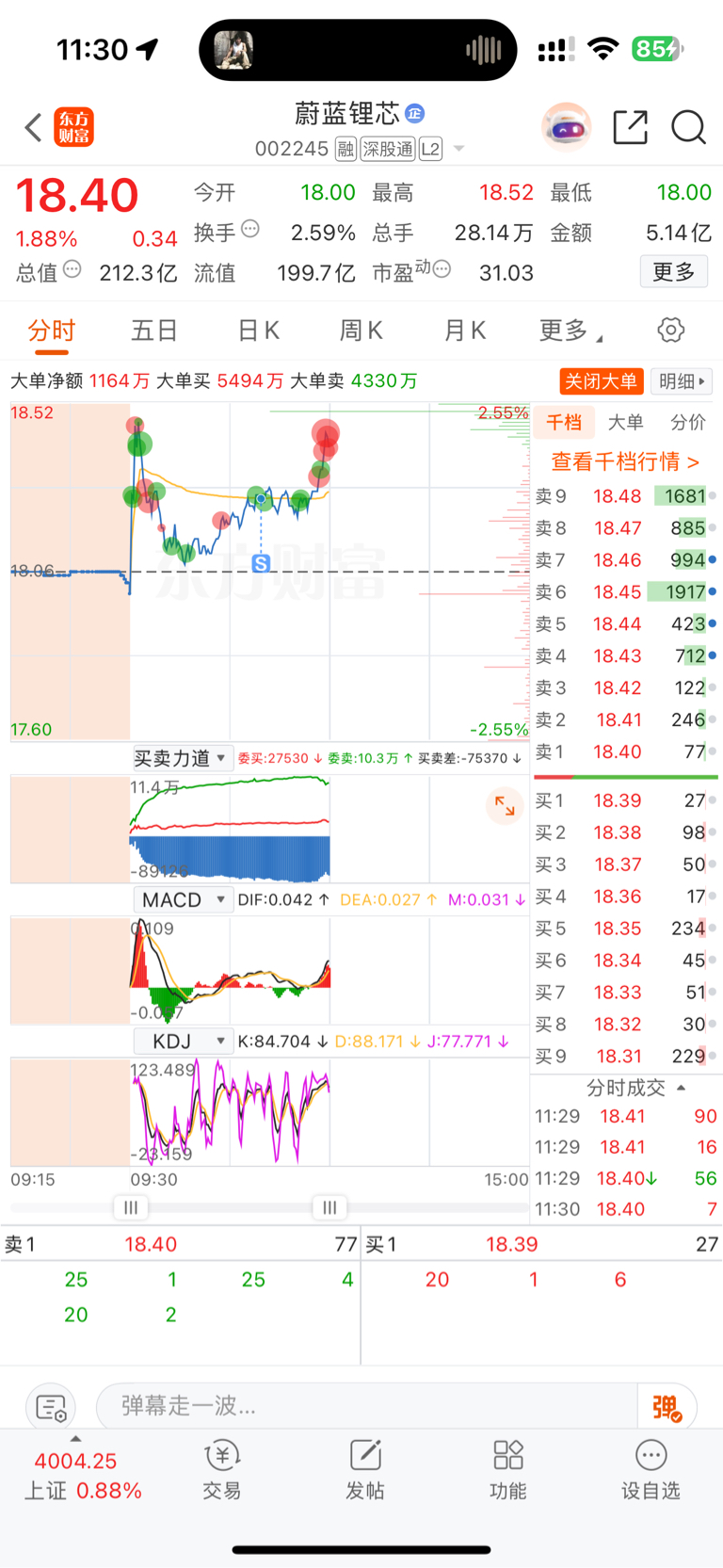
Task: Switch to the 分时 tab
Action: pyautogui.click(x=52, y=331)
